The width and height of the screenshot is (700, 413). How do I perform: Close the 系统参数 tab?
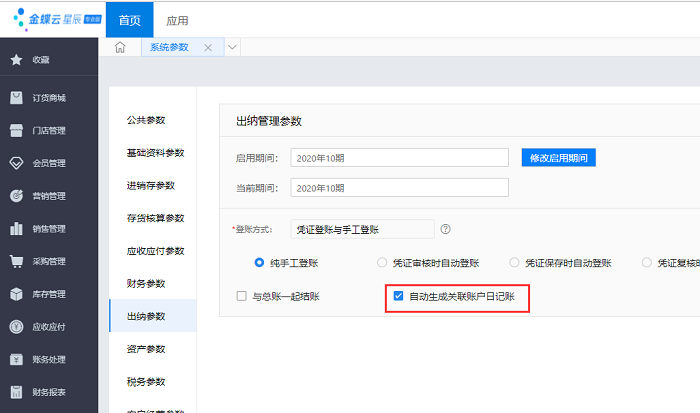pos(208,48)
